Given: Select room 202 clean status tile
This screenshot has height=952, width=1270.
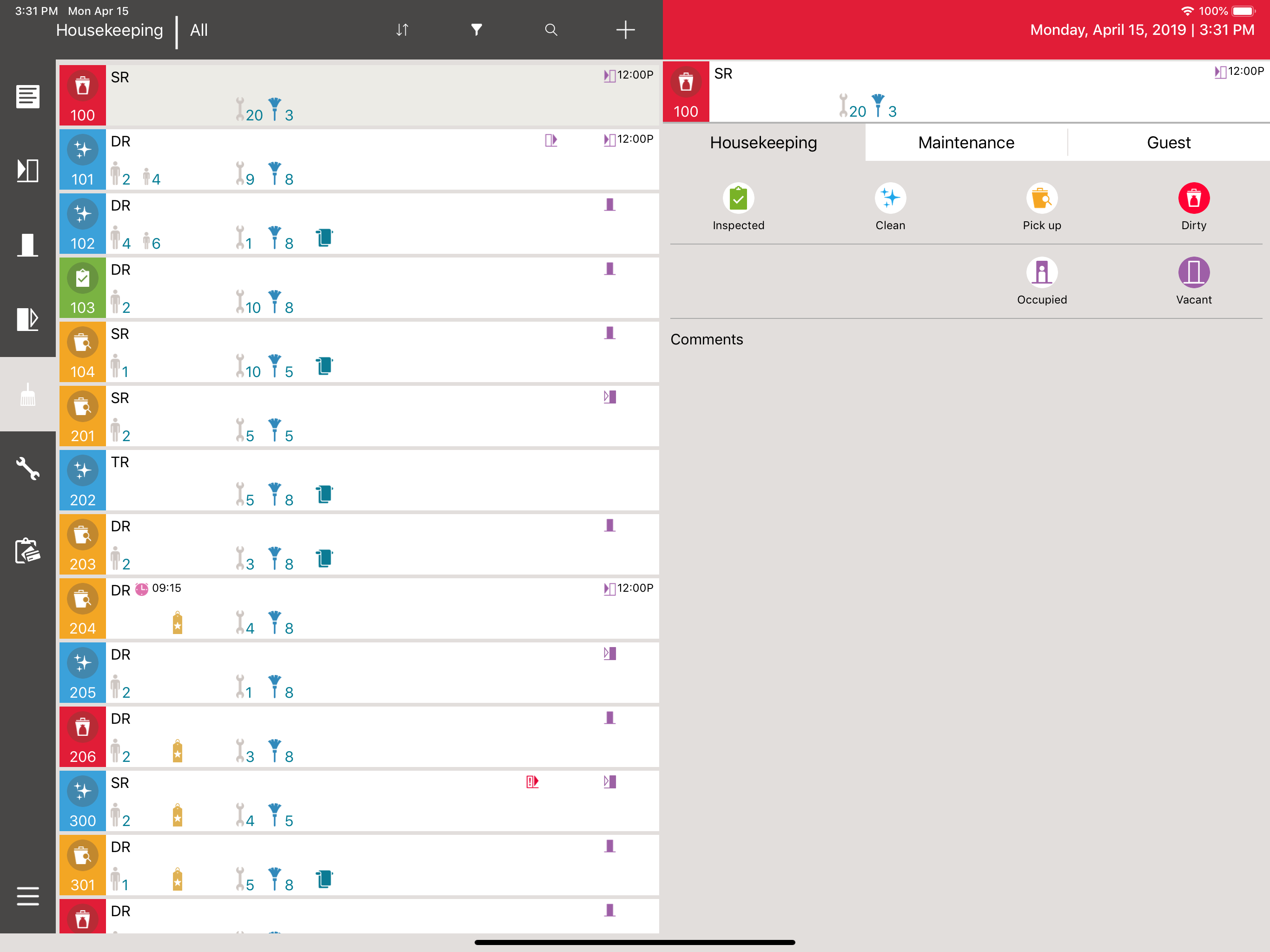Looking at the screenshot, I should point(83,480).
